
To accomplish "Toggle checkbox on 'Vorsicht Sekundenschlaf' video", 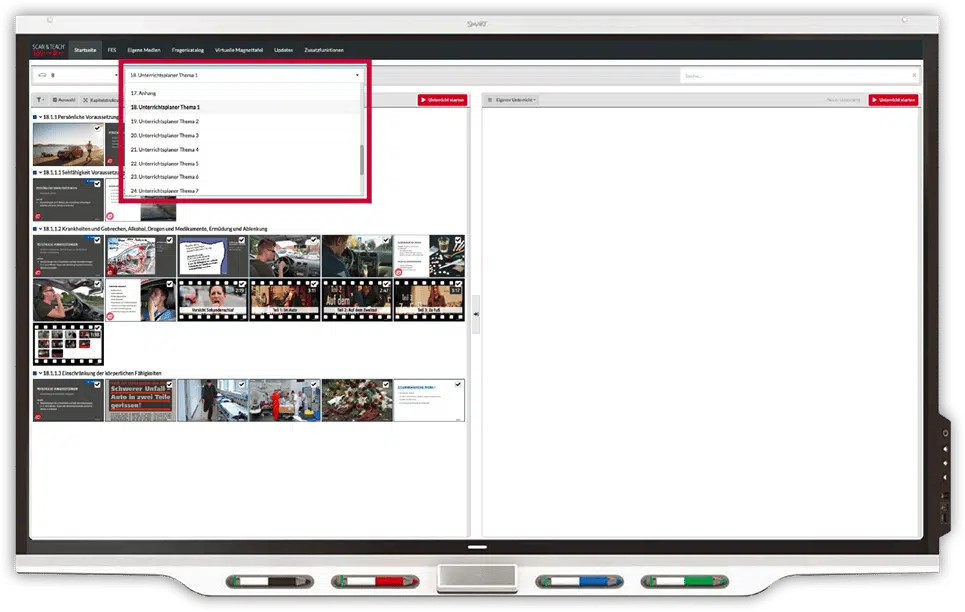I will (241, 284).
